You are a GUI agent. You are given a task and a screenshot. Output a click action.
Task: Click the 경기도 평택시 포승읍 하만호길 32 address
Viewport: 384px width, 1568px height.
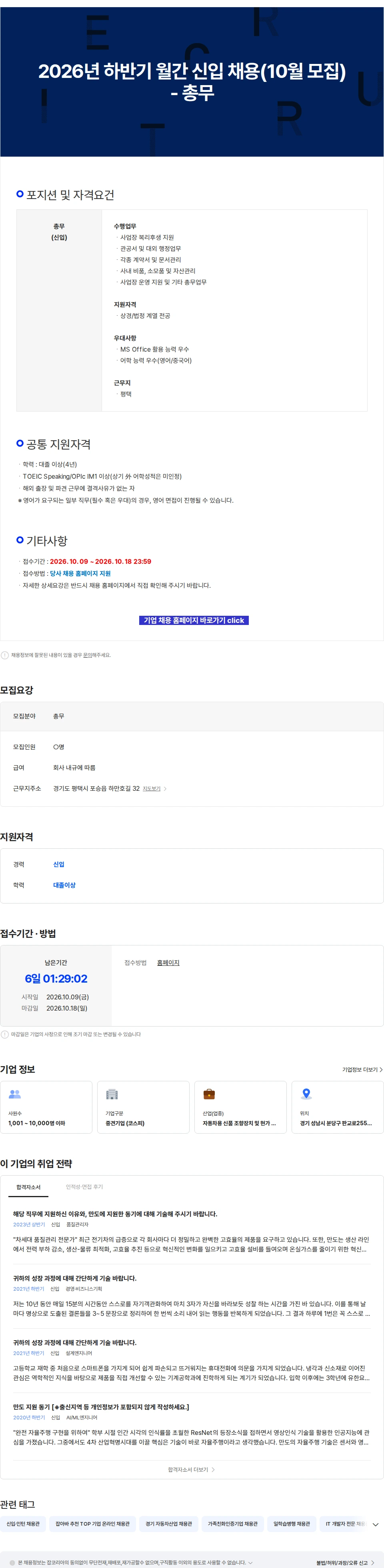(x=96, y=788)
